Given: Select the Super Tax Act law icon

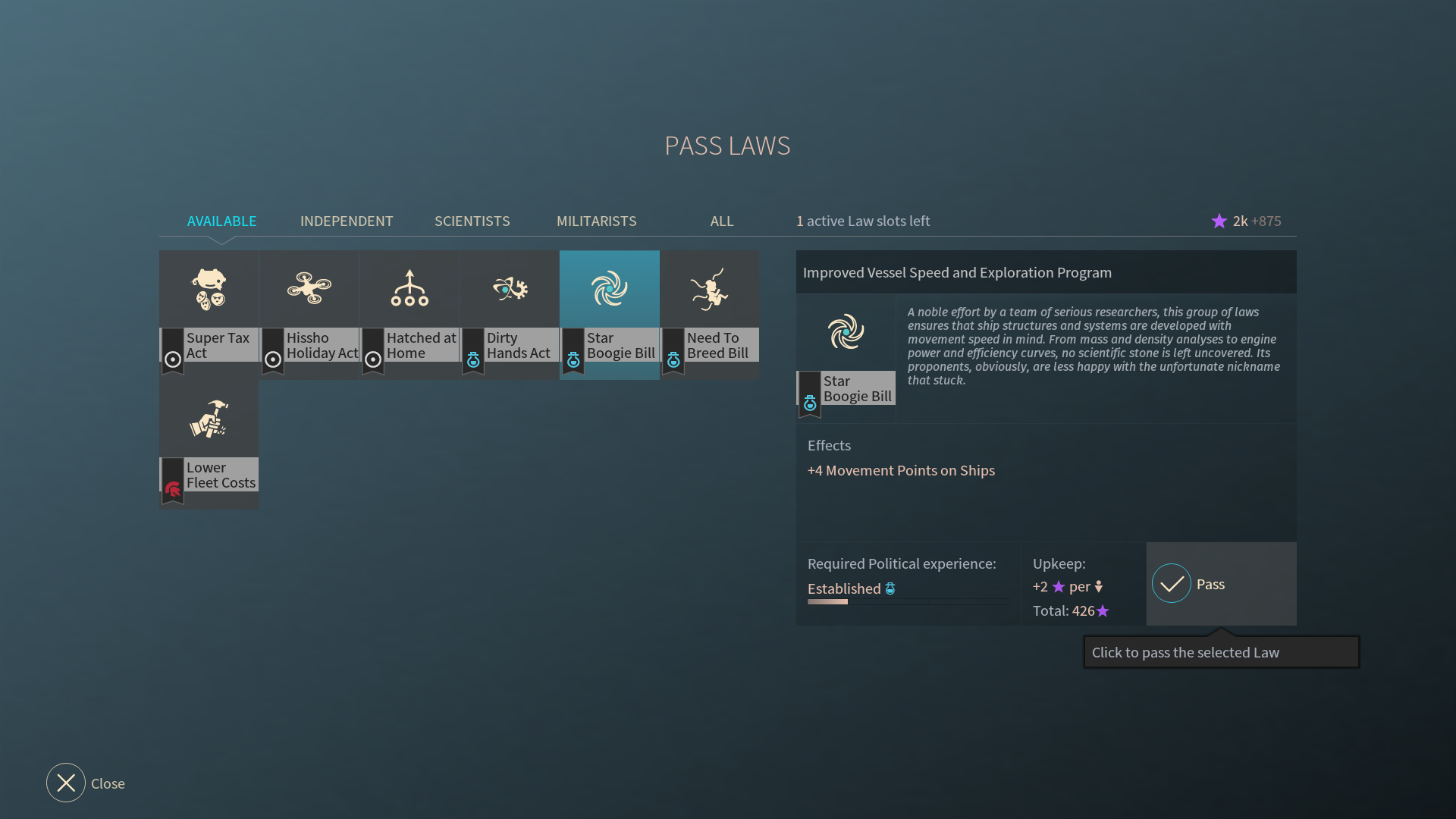Looking at the screenshot, I should (x=209, y=289).
